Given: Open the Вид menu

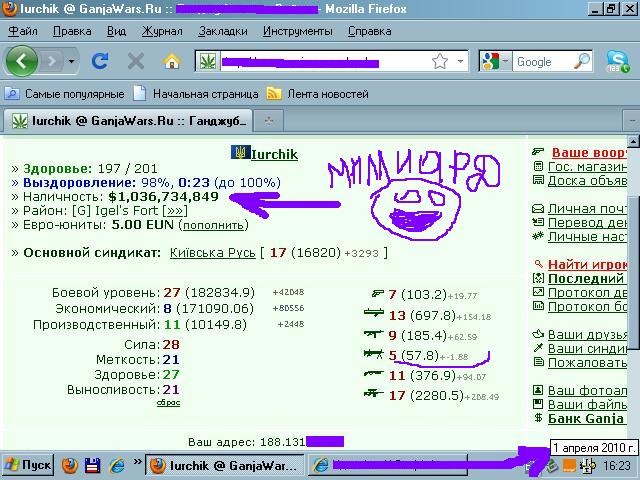Looking at the screenshot, I should point(117,31).
